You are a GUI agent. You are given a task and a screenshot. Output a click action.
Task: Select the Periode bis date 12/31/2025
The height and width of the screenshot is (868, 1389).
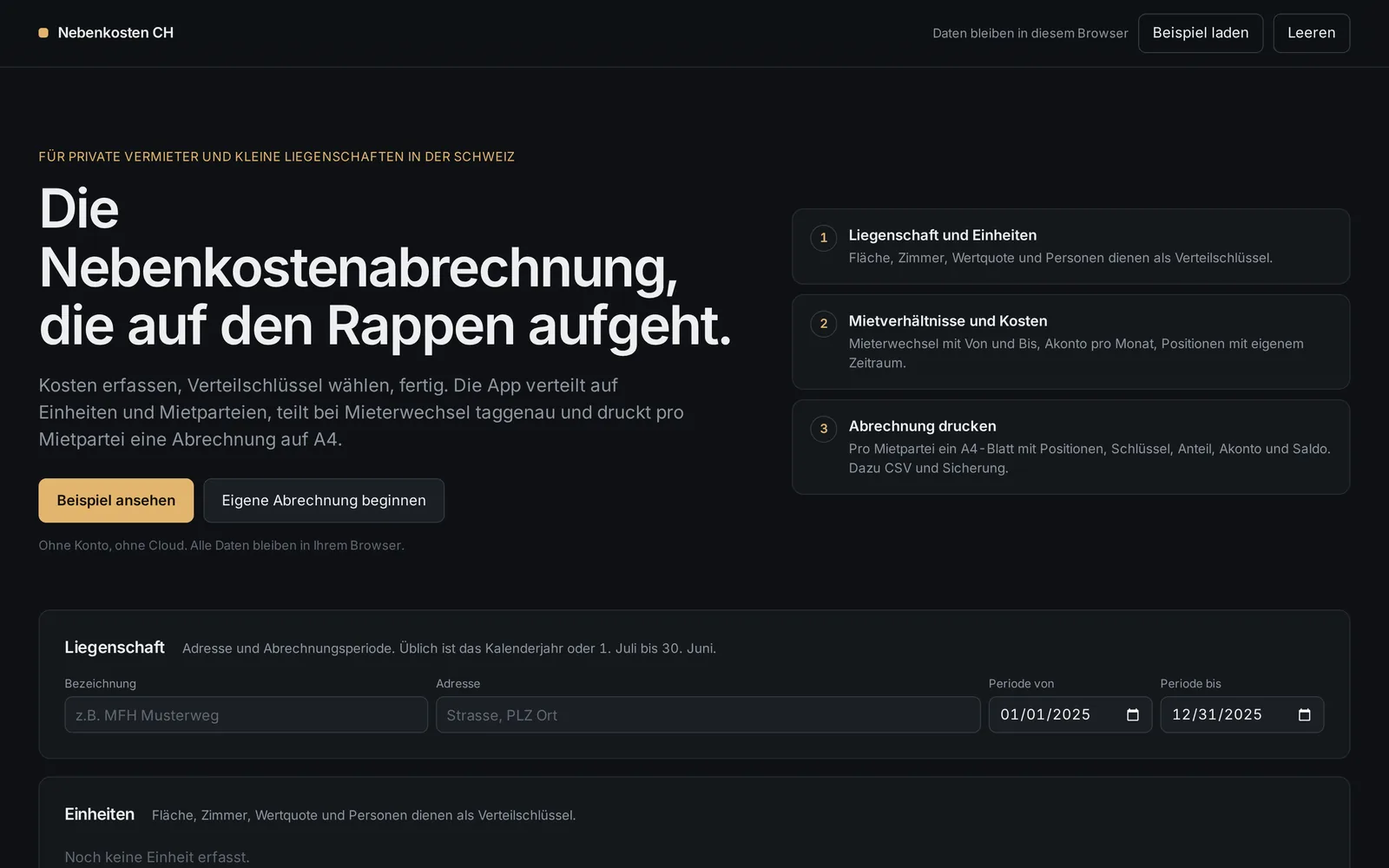1217,714
